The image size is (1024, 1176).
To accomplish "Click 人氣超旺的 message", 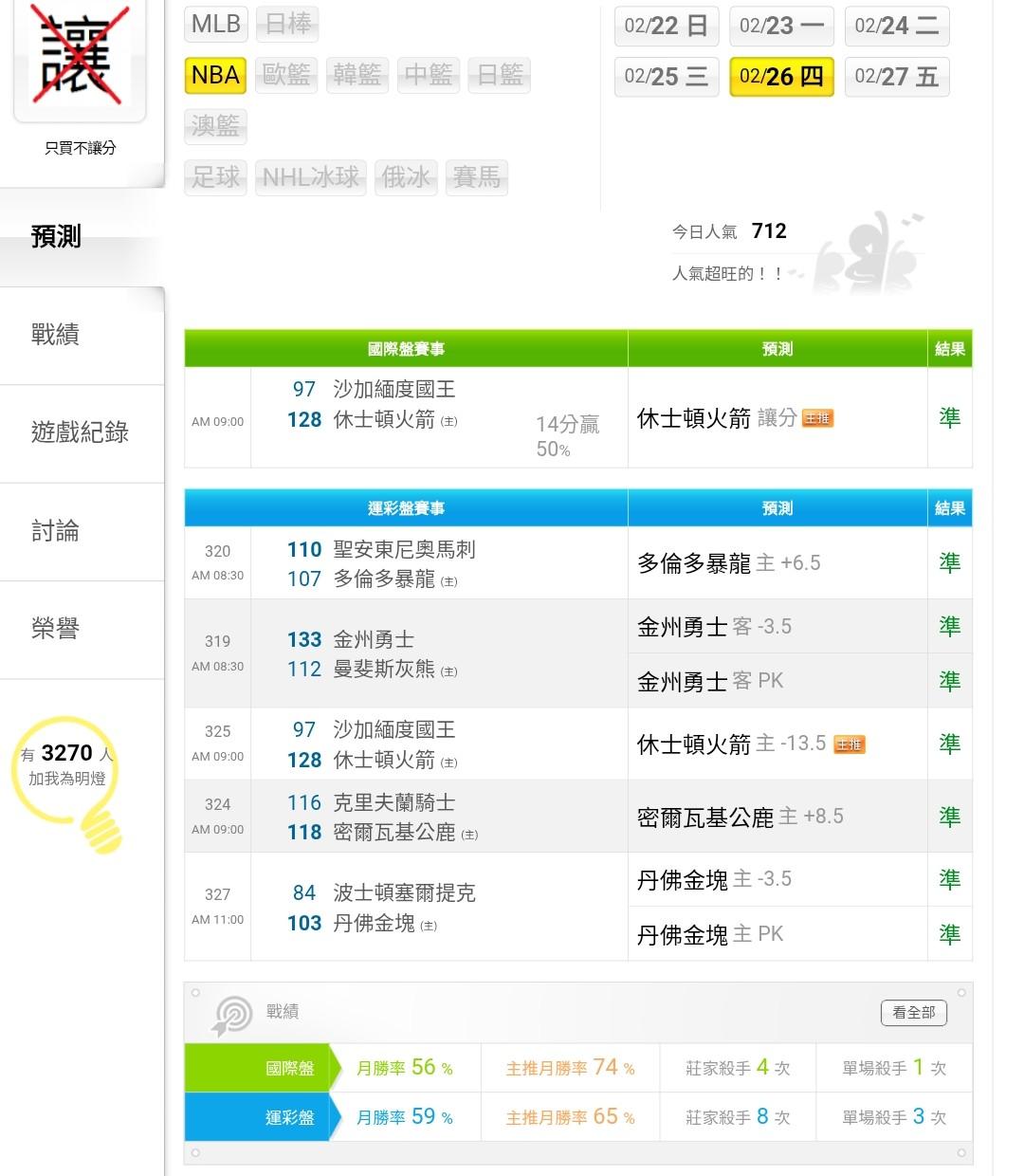I will (727, 273).
